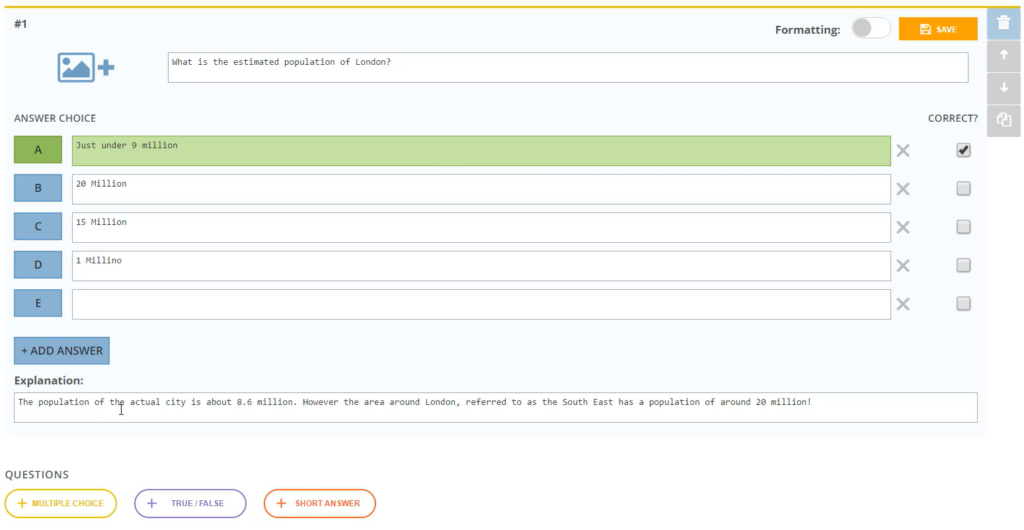Click the add image icon

tap(85, 67)
